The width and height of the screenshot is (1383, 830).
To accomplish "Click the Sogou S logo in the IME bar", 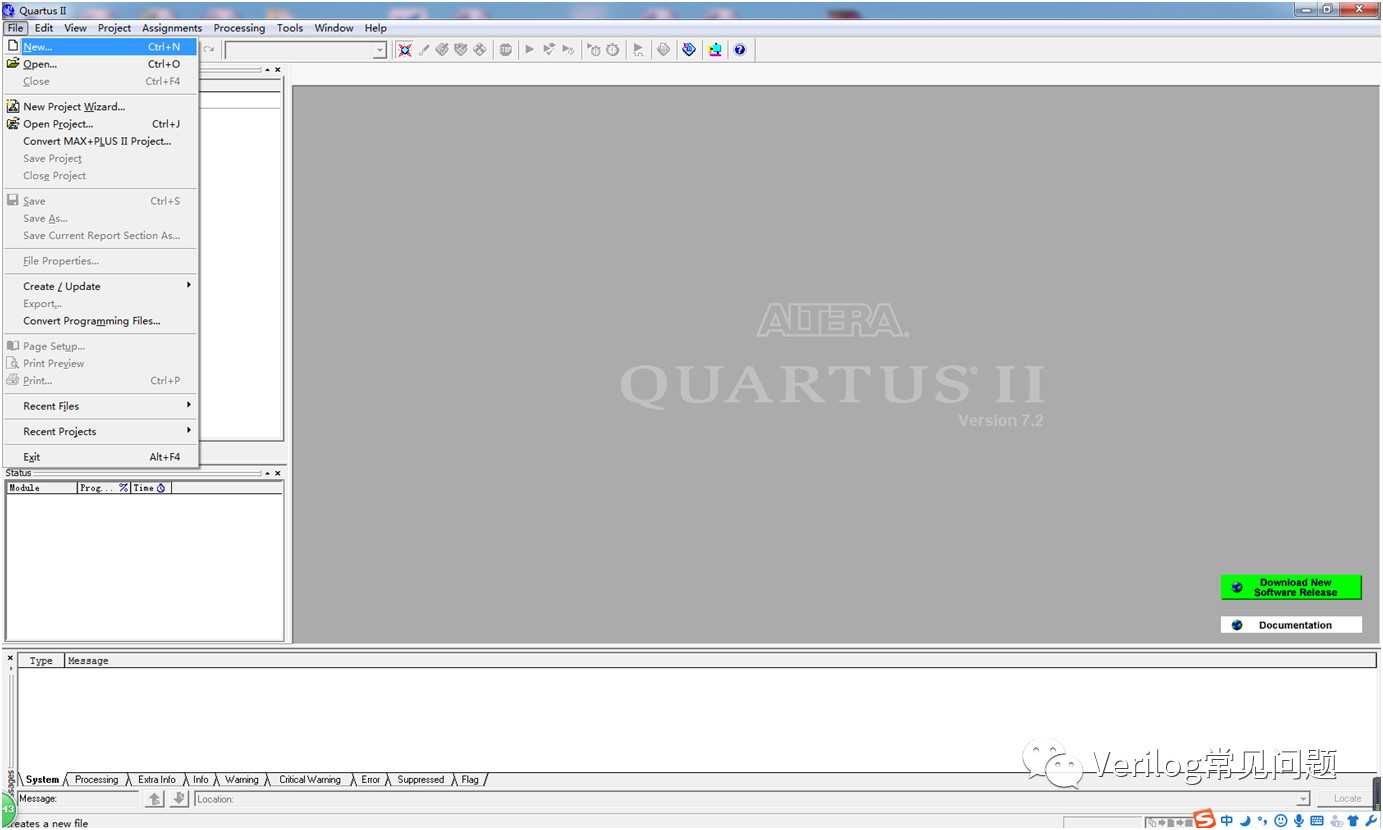I will click(x=1205, y=820).
